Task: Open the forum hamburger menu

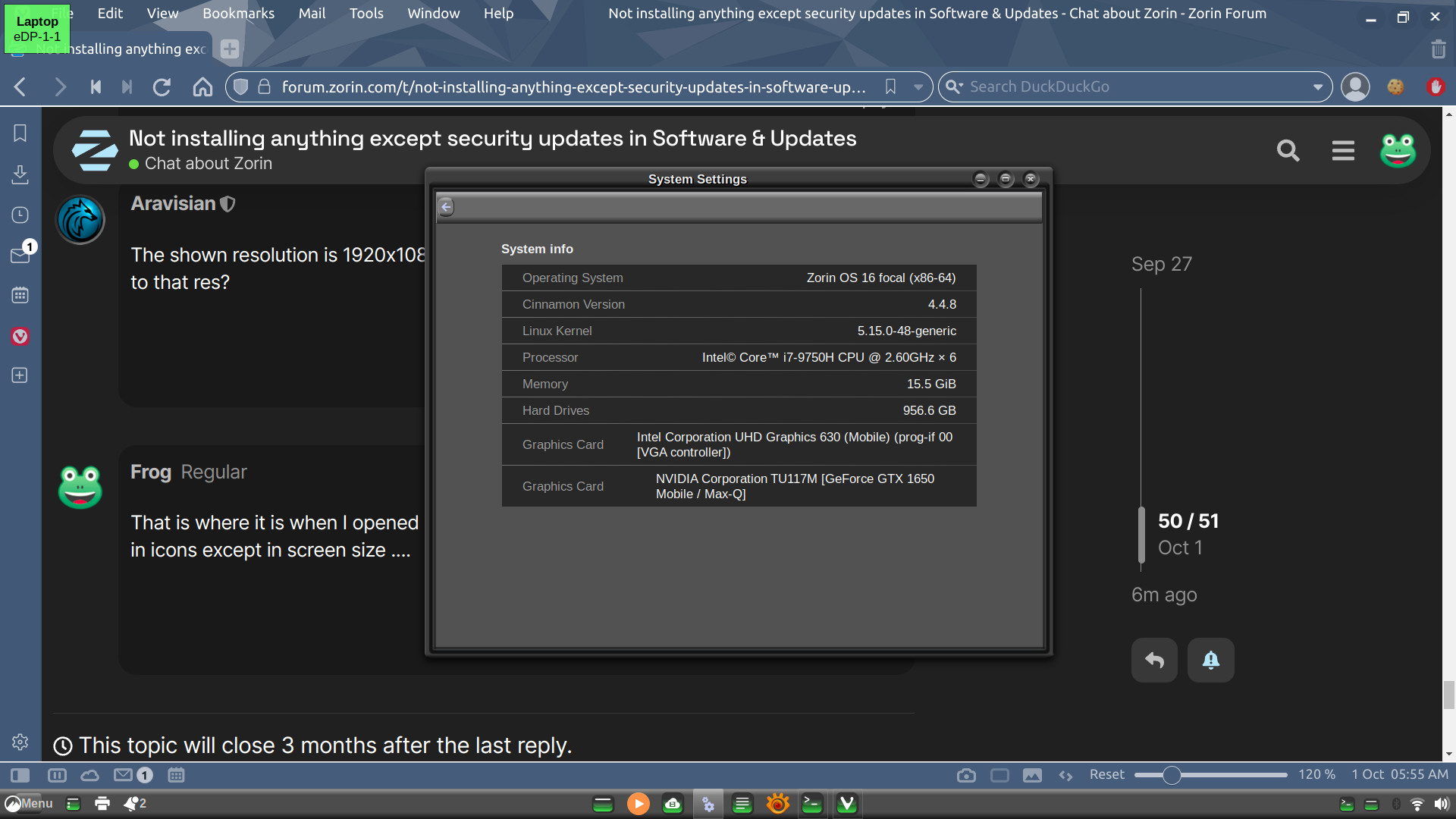Action: (1343, 151)
